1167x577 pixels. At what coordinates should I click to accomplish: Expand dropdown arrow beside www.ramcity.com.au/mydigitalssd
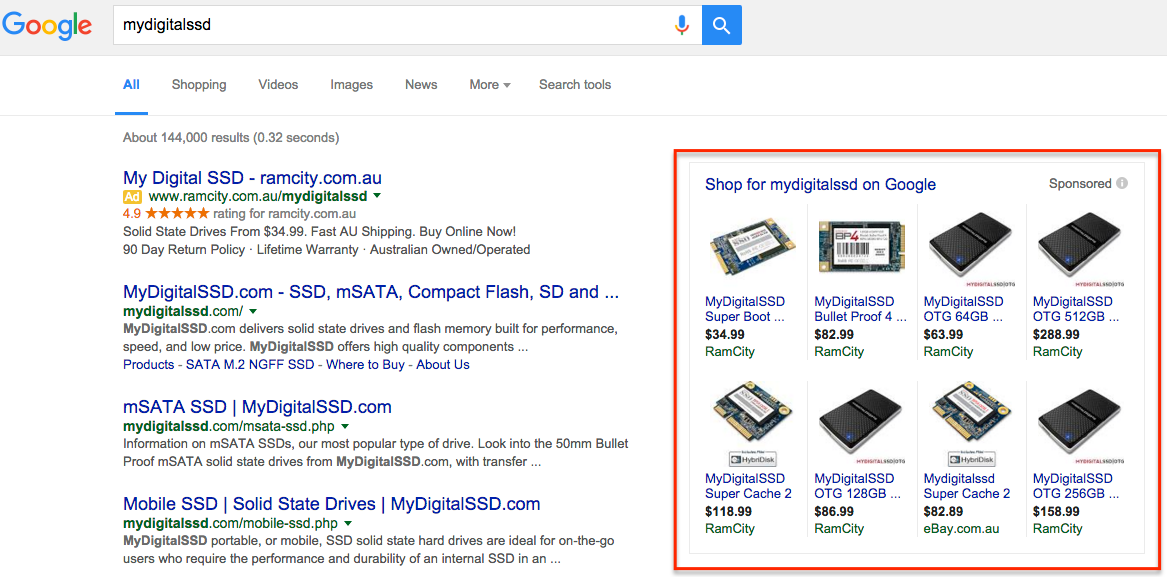click(x=377, y=196)
